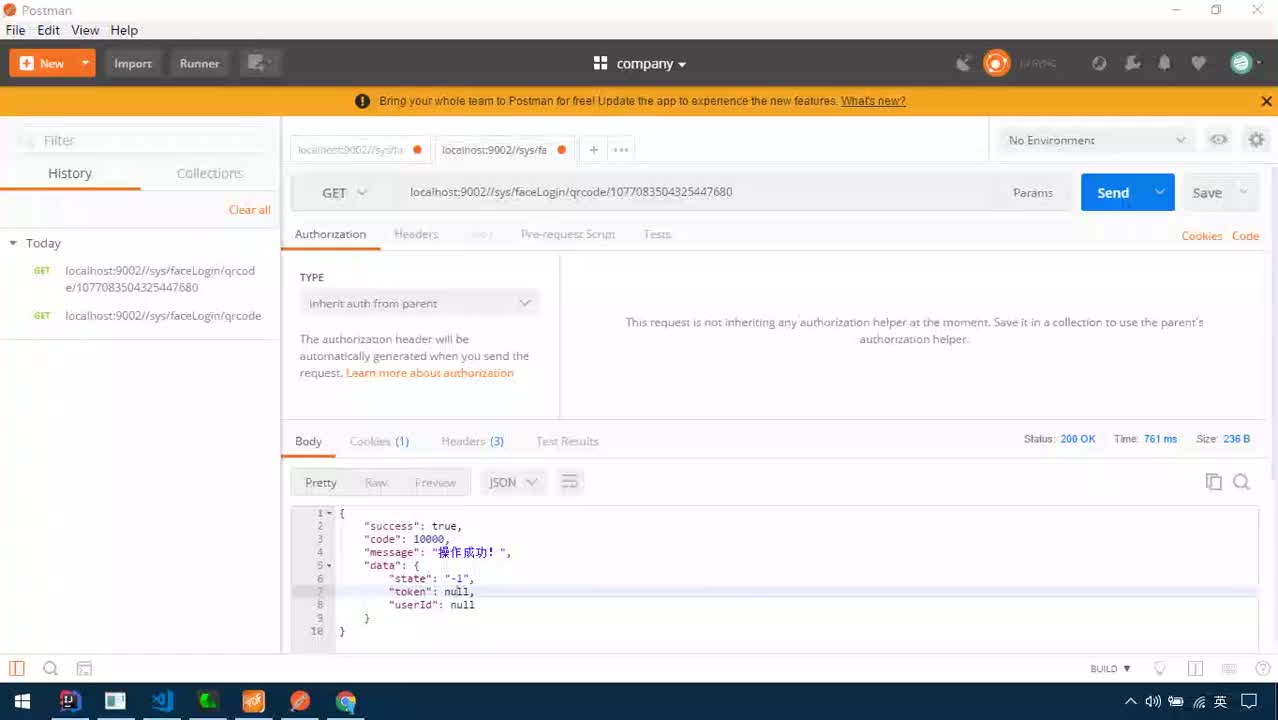Collapse the Today history group
Image resolution: width=1278 pixels, height=720 pixels.
click(x=14, y=243)
